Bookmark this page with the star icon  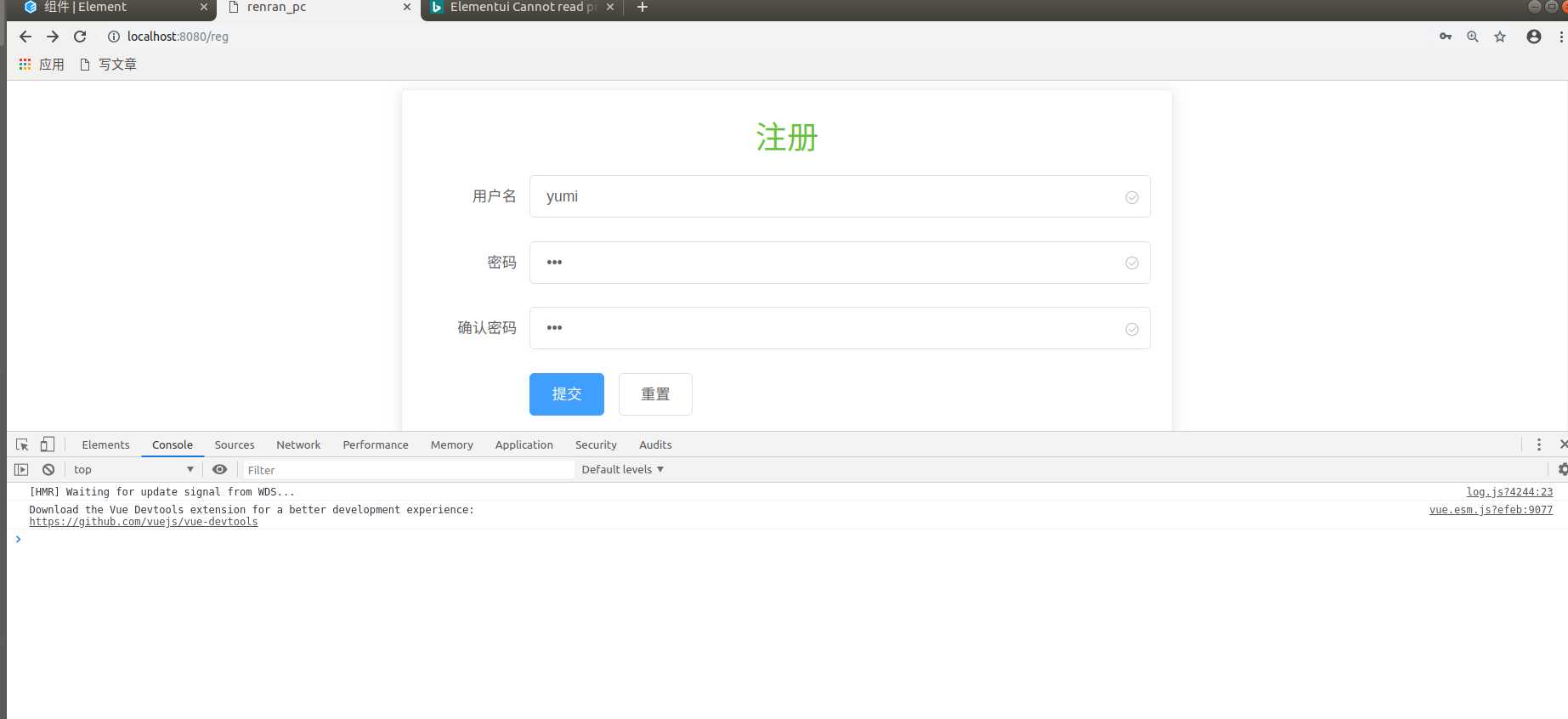pos(1500,37)
